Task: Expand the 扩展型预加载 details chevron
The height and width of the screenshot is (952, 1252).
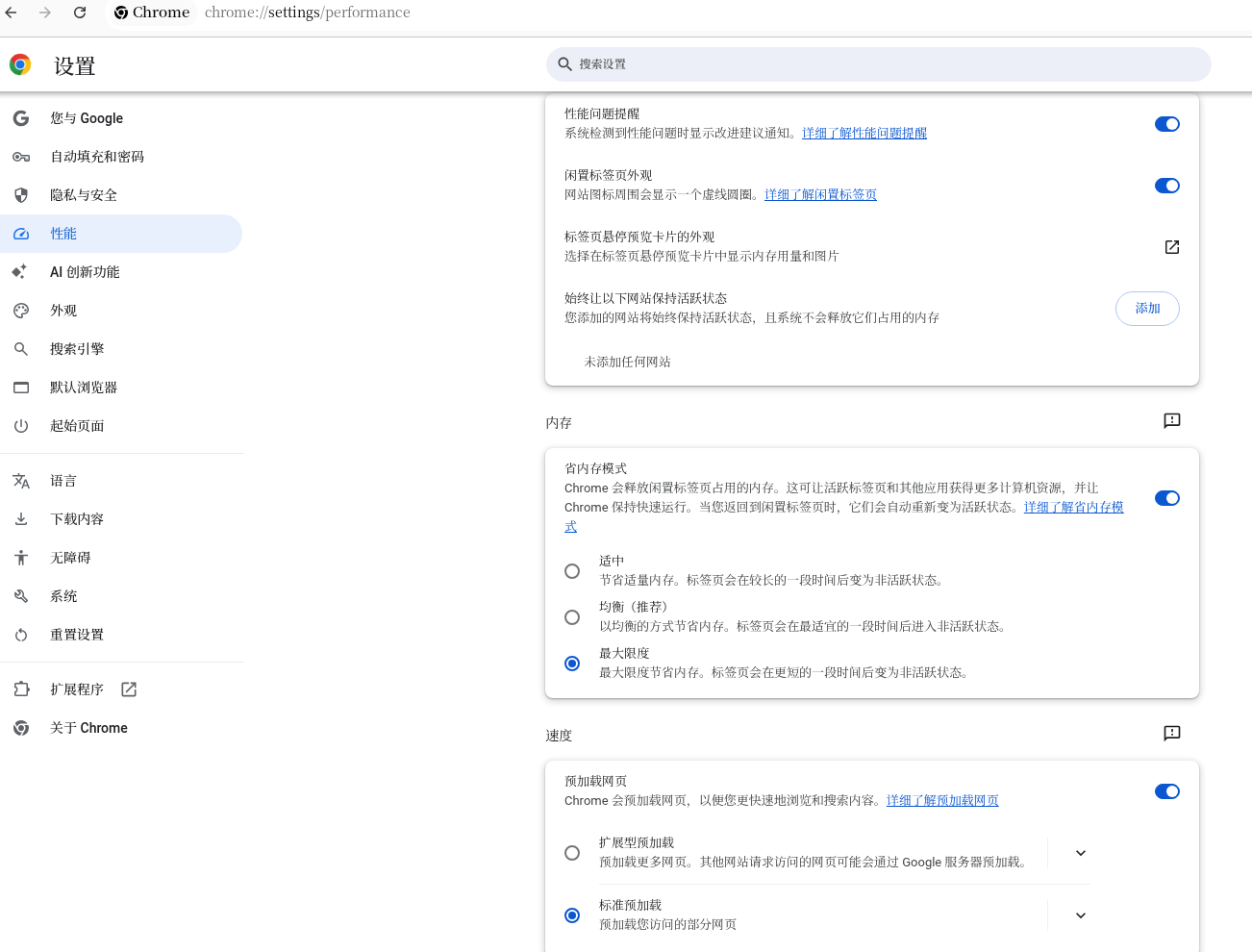Action: point(1081,853)
